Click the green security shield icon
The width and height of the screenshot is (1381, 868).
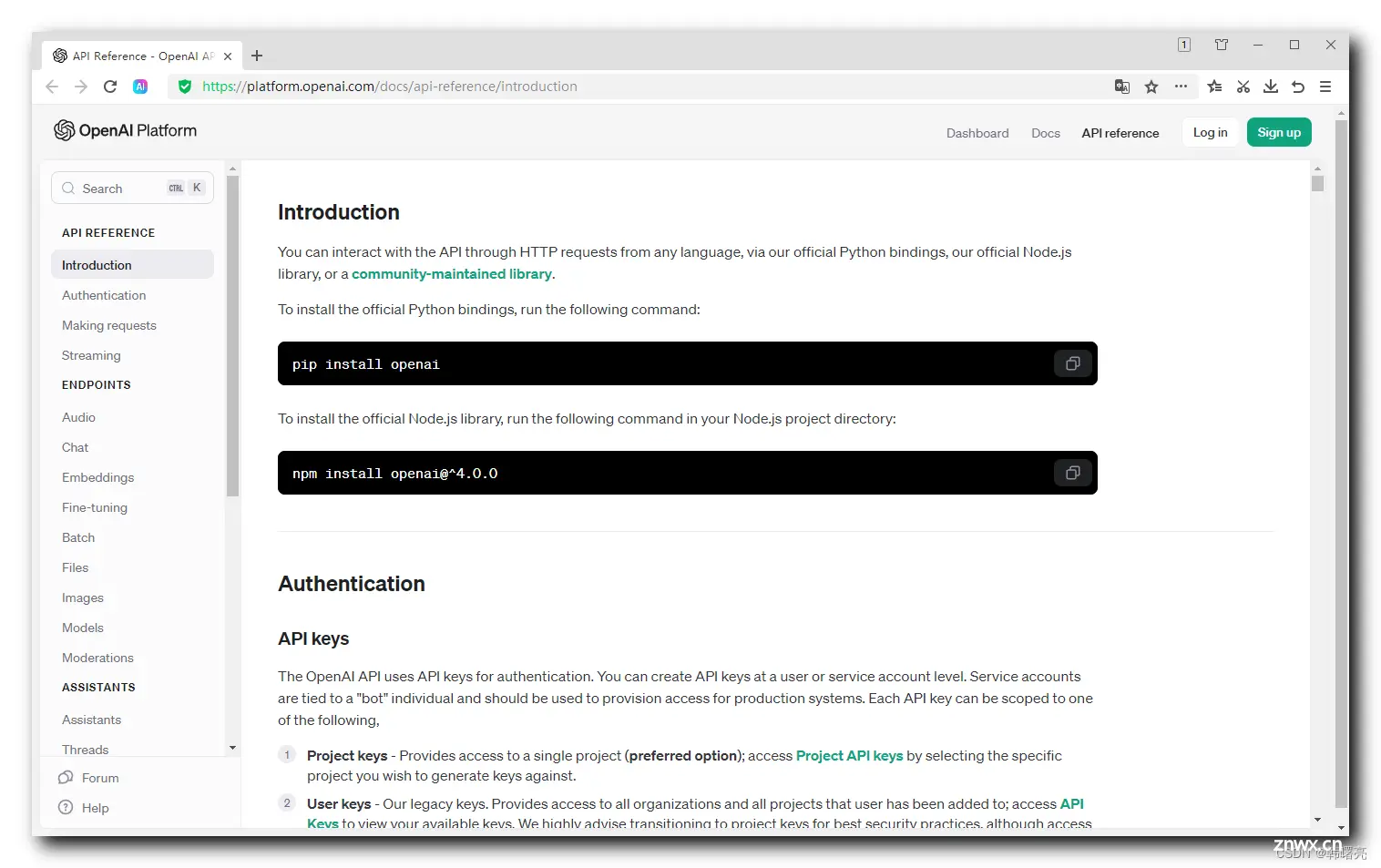(185, 87)
